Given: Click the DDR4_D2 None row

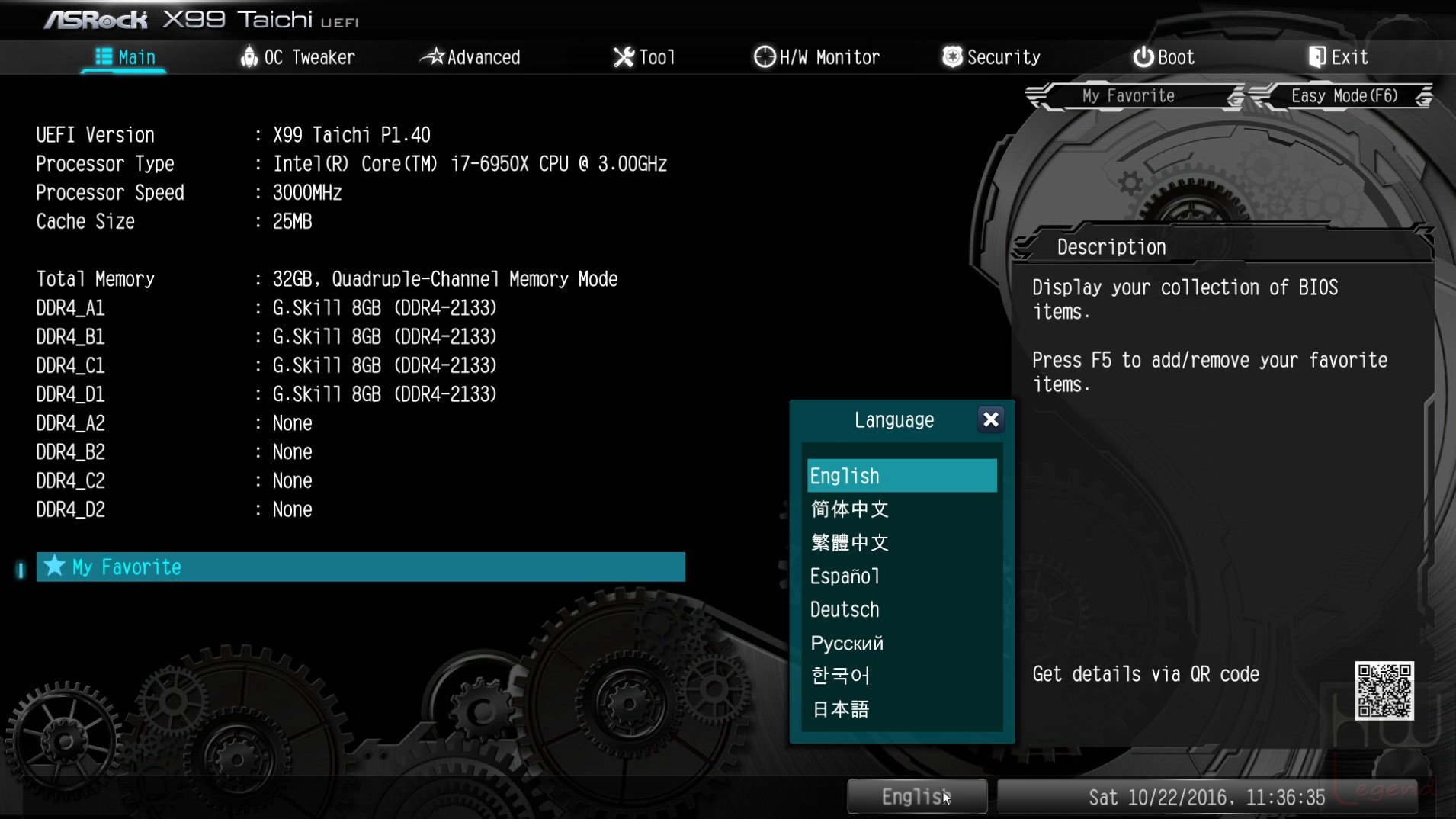Looking at the screenshot, I should point(175,509).
